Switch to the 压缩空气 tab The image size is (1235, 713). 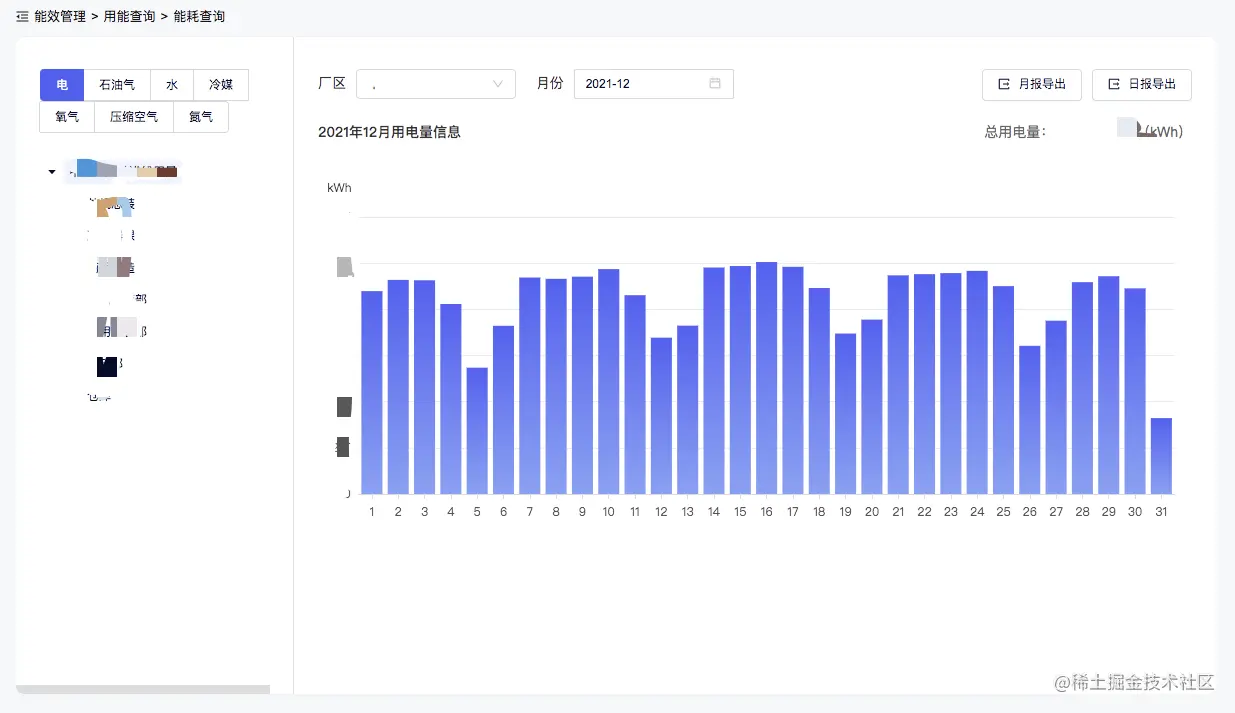pos(134,117)
